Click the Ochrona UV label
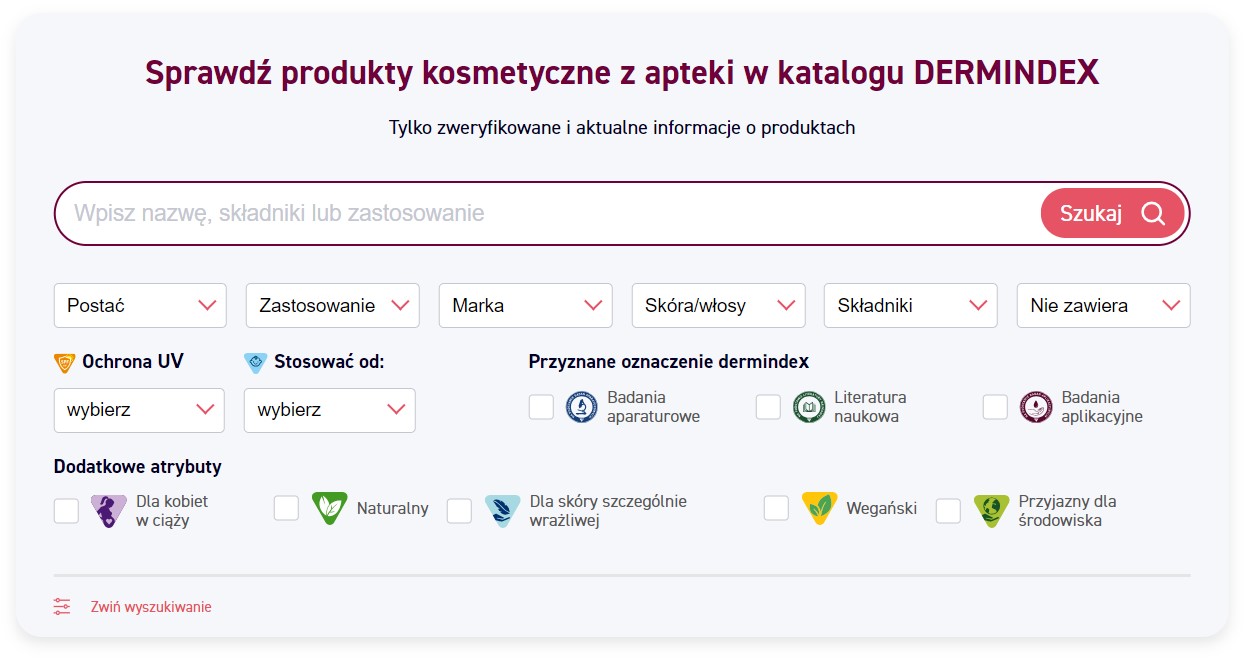 click(133, 362)
